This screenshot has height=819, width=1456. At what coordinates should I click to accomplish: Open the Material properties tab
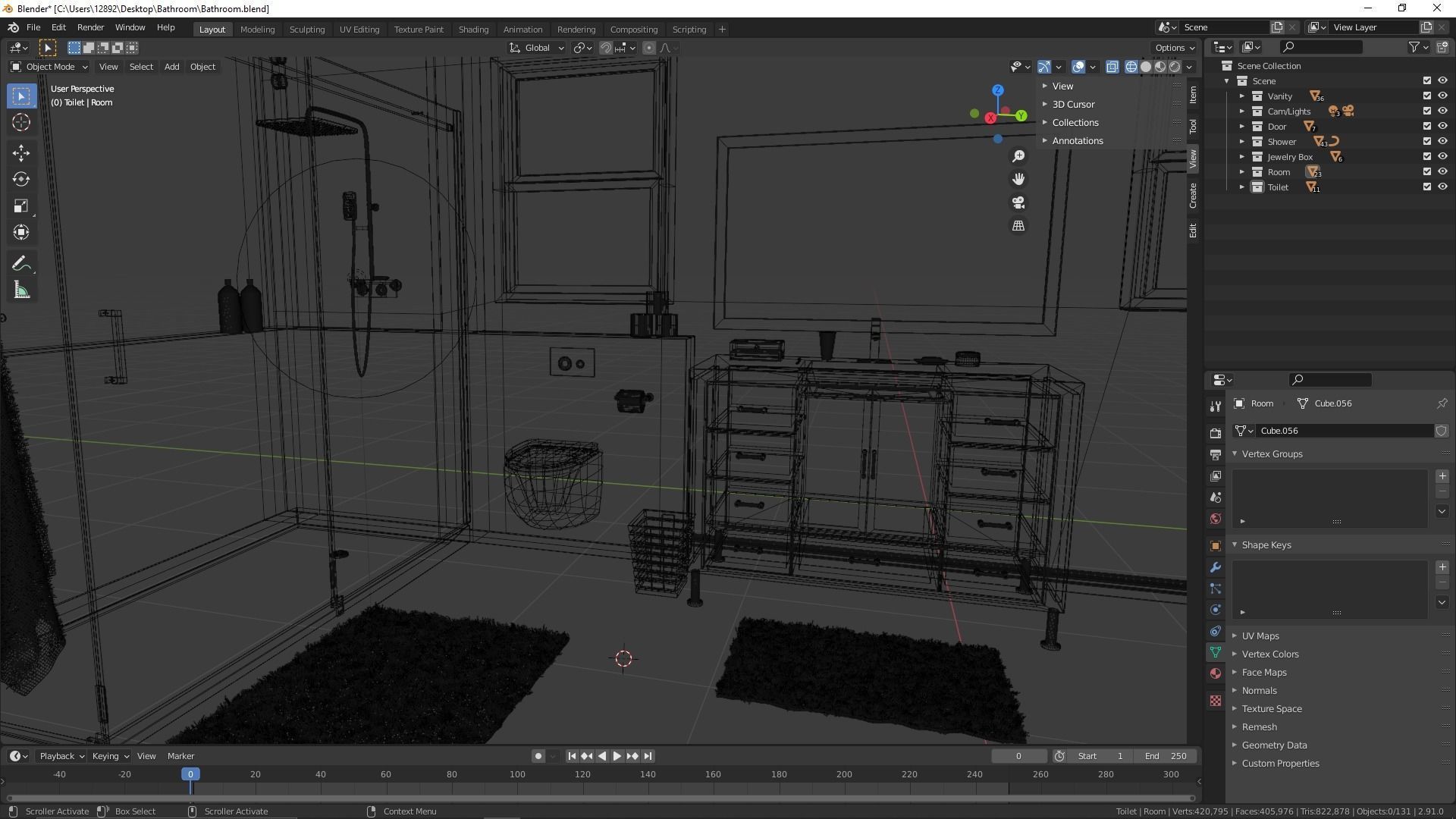pos(1216,673)
